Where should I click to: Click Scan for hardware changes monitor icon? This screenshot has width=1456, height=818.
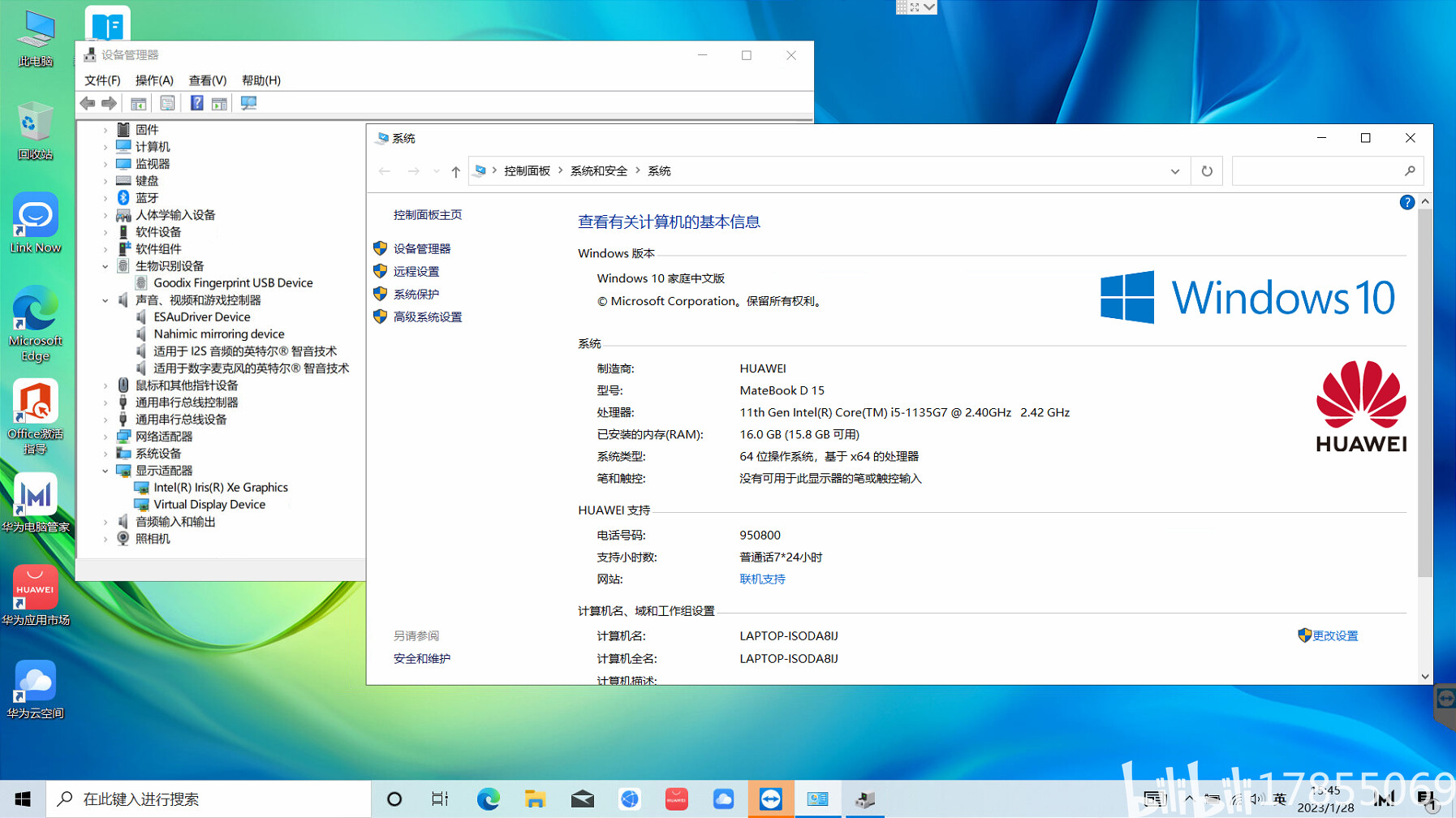[248, 103]
